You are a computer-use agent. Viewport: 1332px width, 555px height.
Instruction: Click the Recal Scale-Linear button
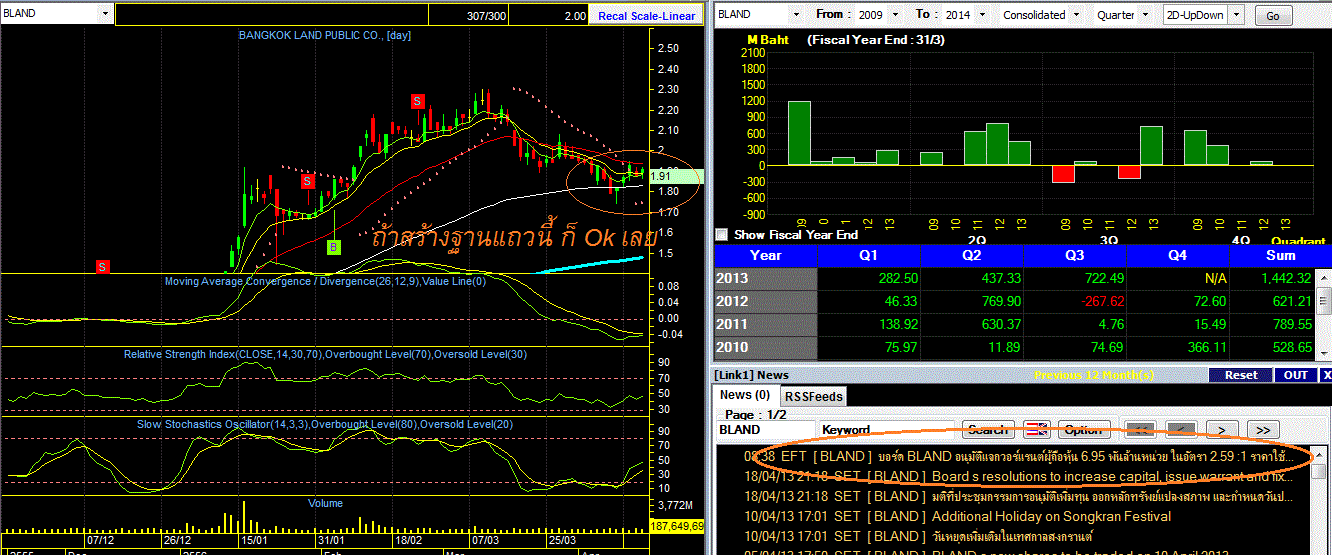pyautogui.click(x=646, y=16)
